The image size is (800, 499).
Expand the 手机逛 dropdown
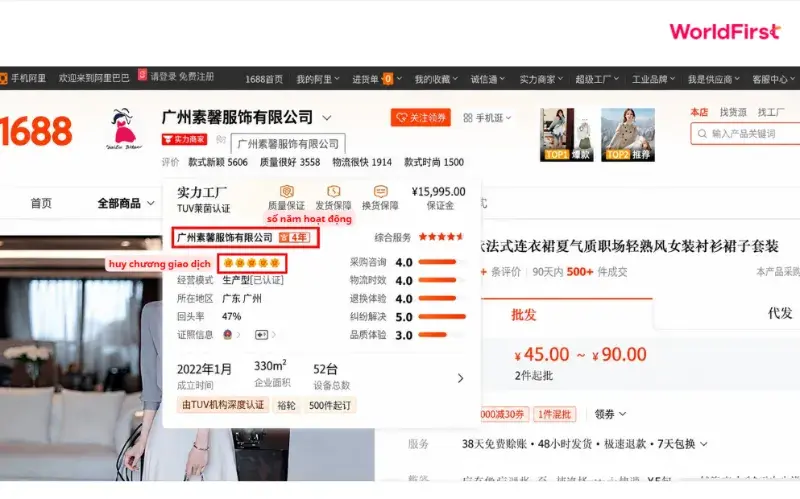pyautogui.click(x=487, y=118)
